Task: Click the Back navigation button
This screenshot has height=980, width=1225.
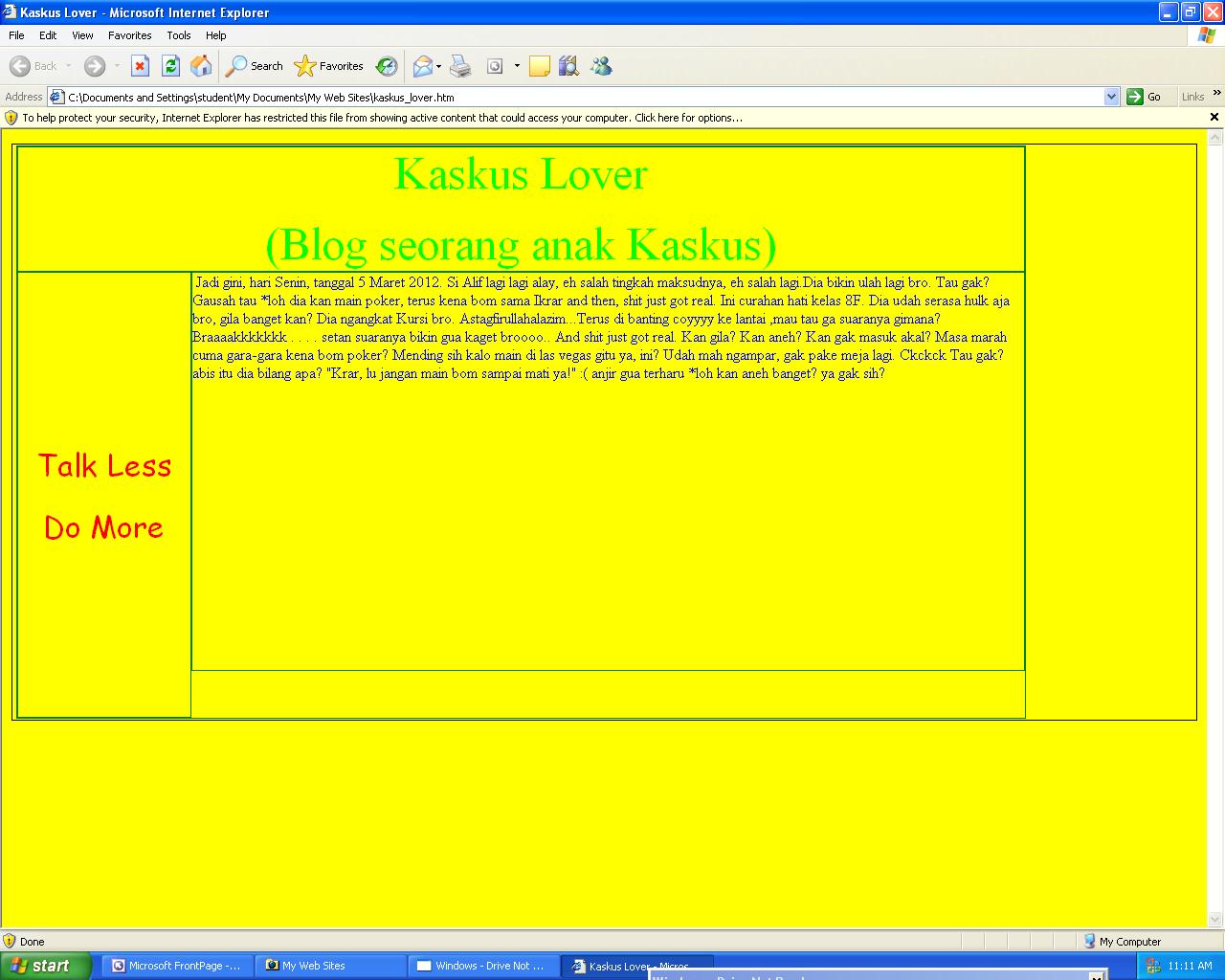Action: tap(33, 66)
